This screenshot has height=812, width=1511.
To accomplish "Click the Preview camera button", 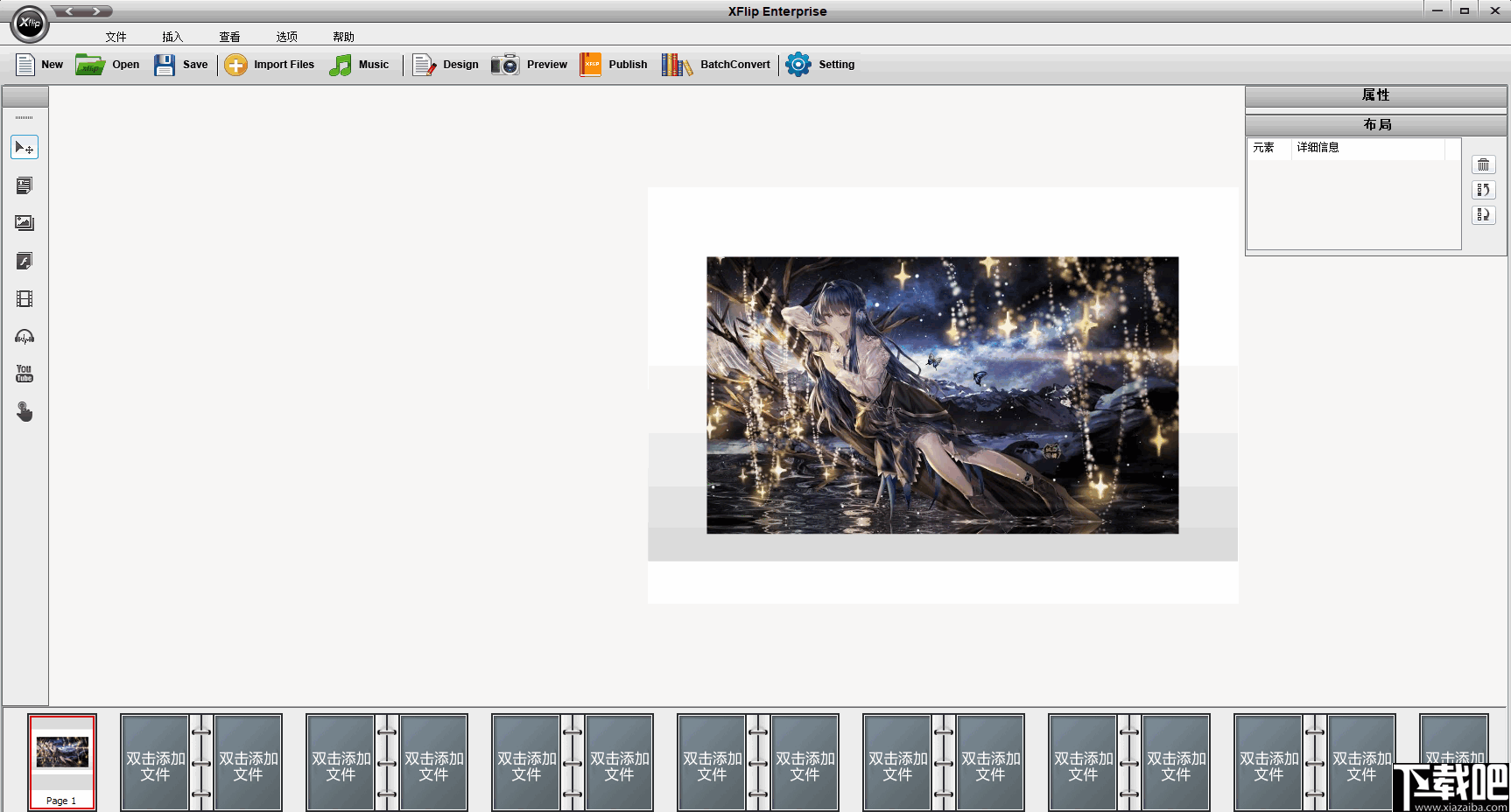I will [x=530, y=65].
